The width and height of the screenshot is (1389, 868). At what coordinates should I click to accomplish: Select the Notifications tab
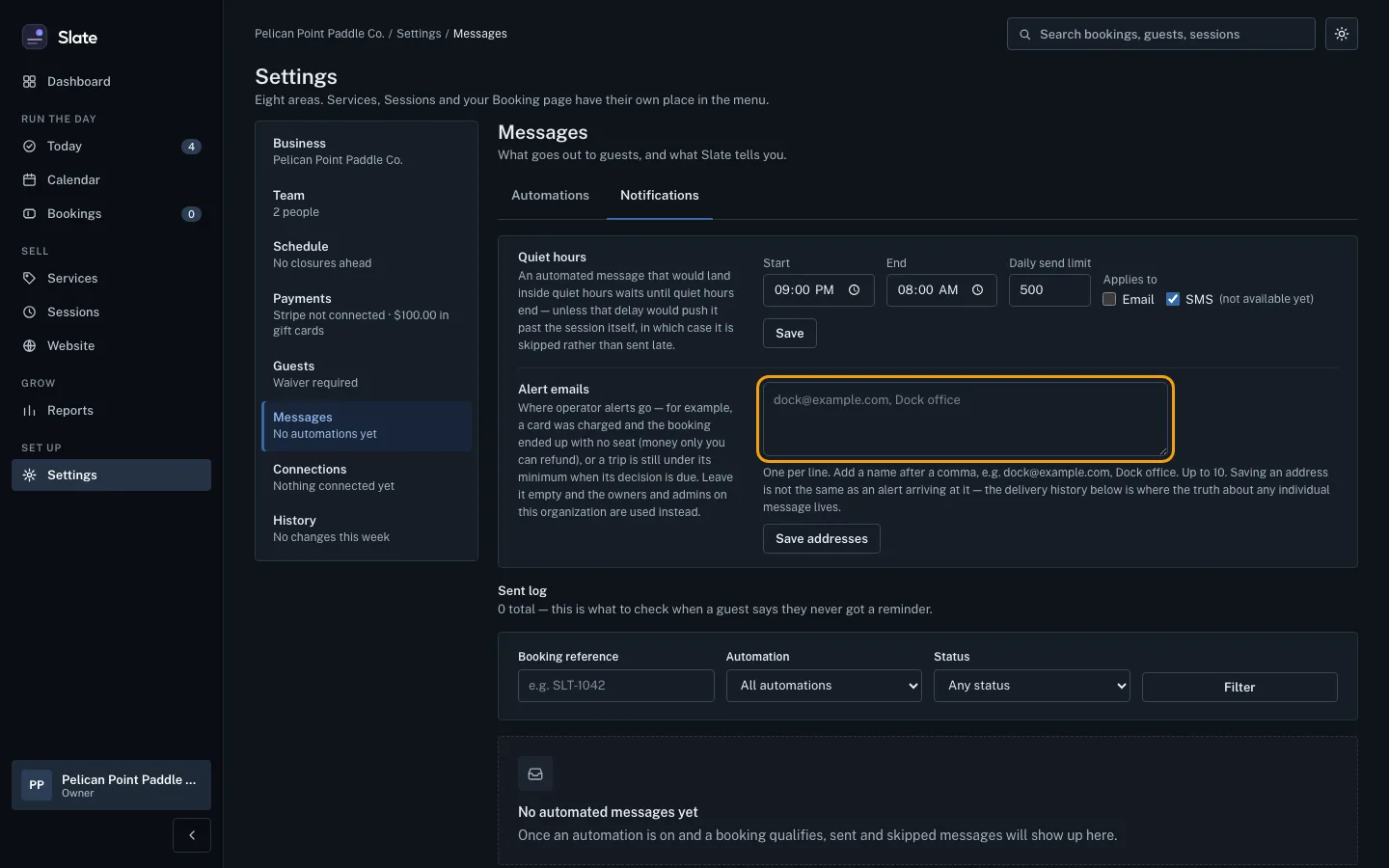660,196
